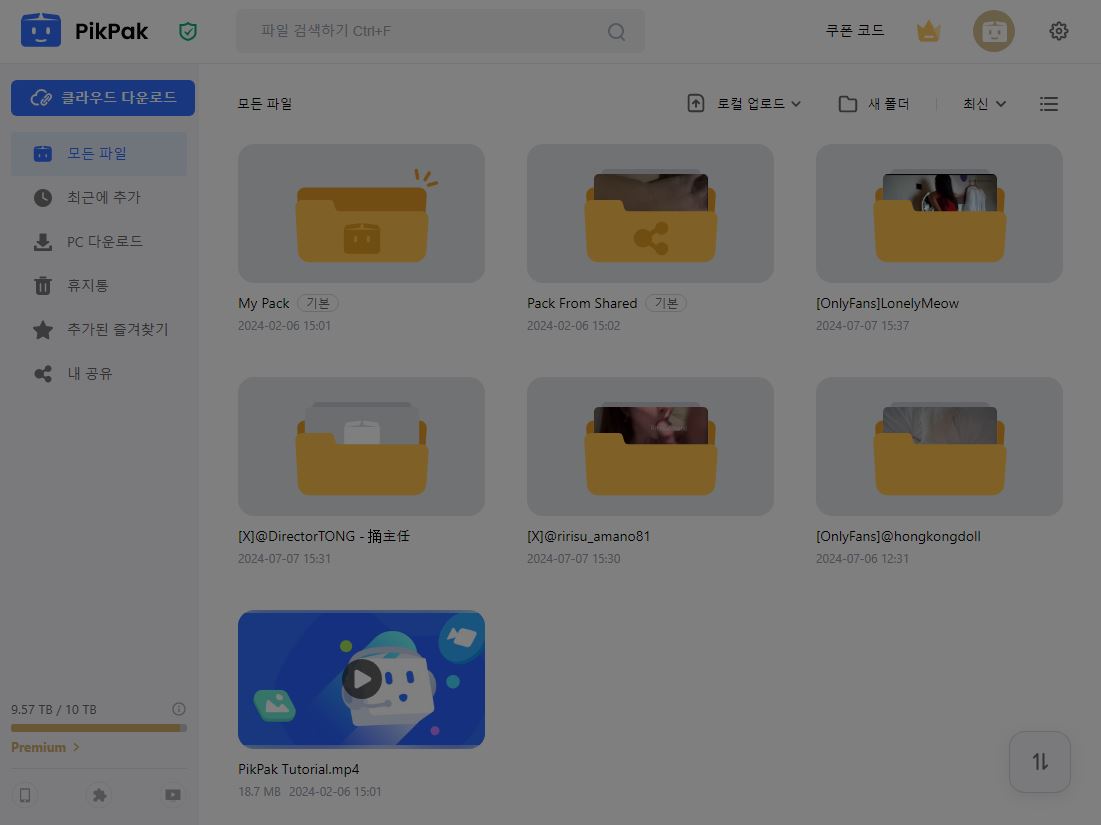This screenshot has height=825, width=1101.
Task: Open mobile device icon at sidebar bottom
Action: (x=25, y=795)
